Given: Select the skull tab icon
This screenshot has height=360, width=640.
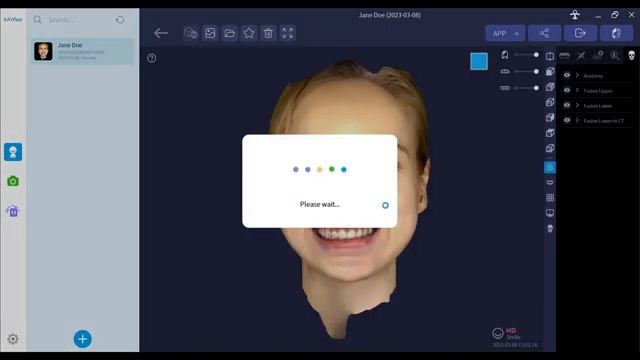Looking at the screenshot, I should [x=631, y=56].
